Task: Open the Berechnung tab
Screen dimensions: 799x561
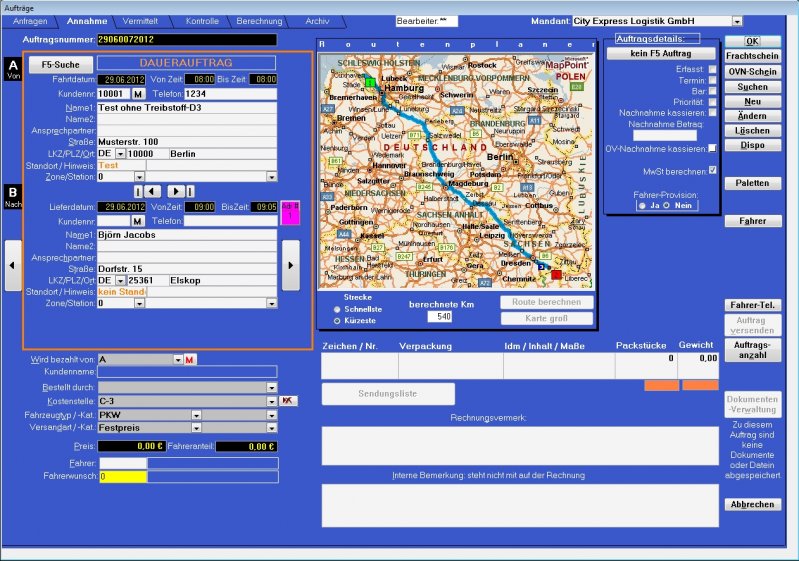Action: [x=259, y=21]
